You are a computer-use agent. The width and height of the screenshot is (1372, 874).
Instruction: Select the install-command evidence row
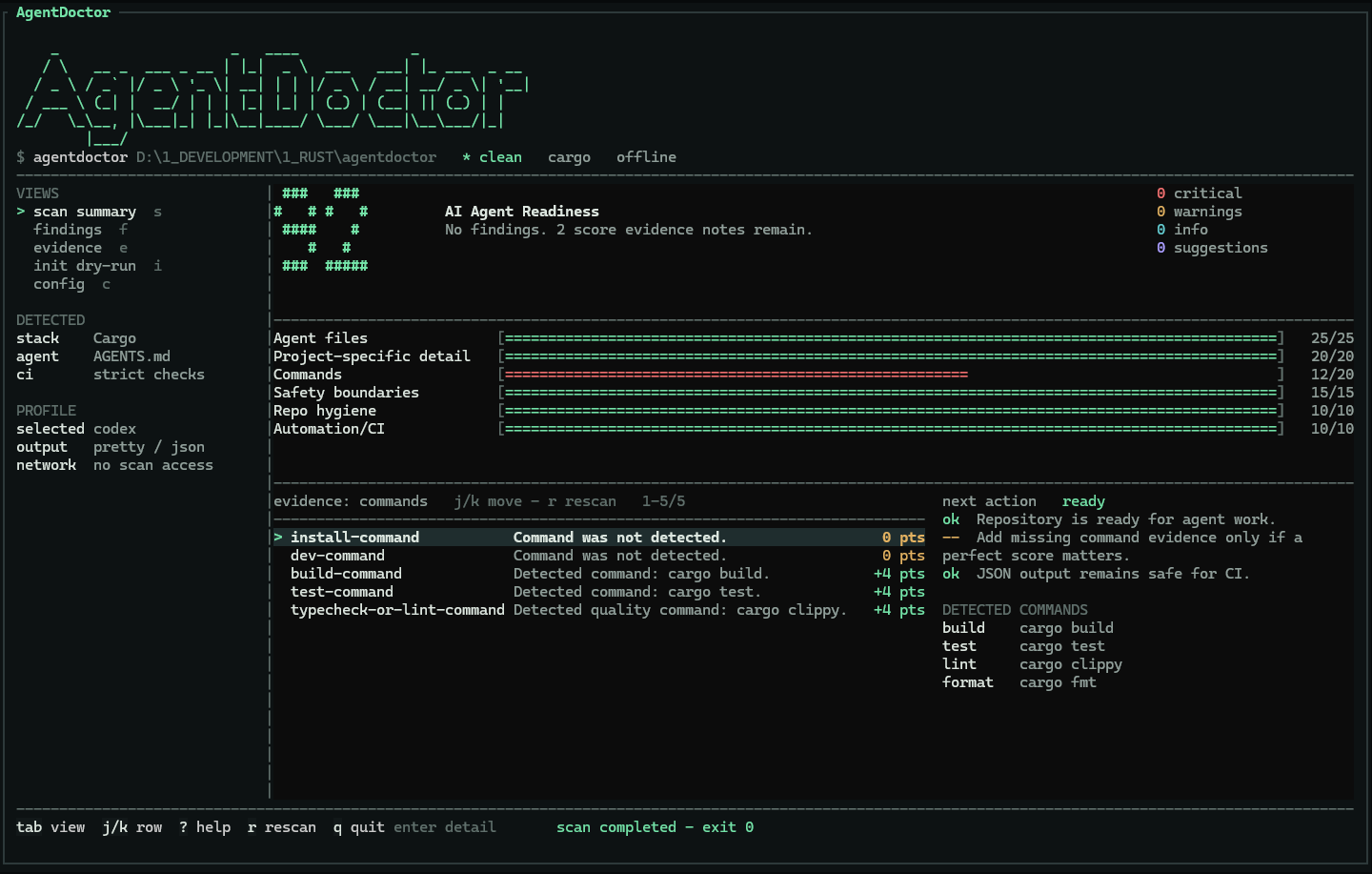(x=599, y=538)
